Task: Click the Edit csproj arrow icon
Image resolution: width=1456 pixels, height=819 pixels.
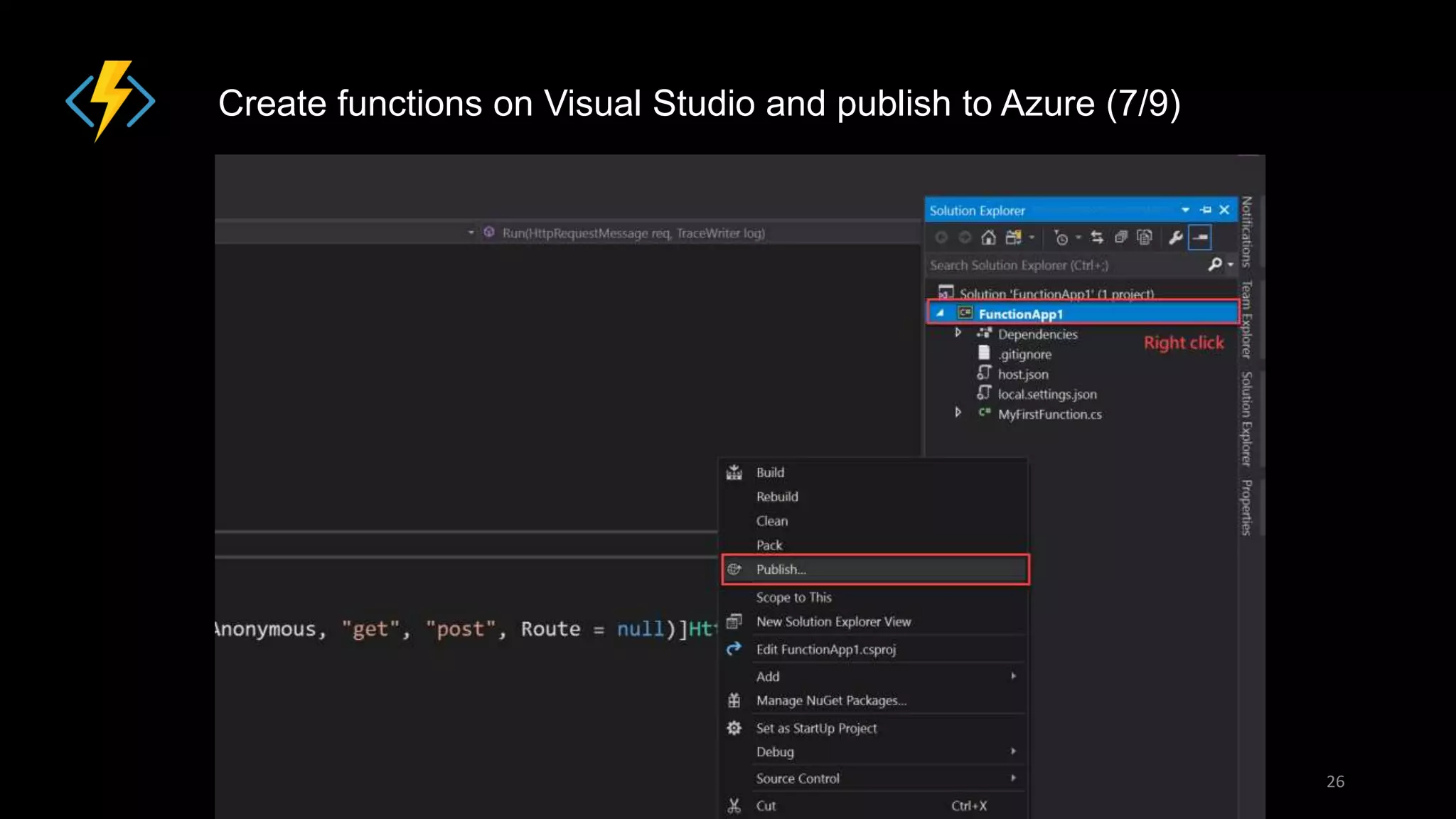Action: (x=734, y=648)
